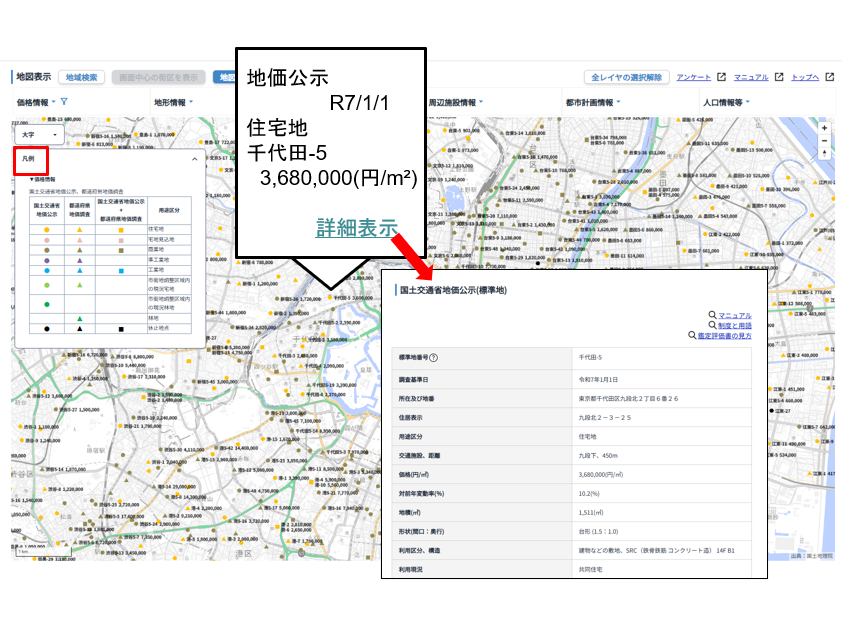Zoom out the map with minus button
The width and height of the screenshot is (845, 633).
click(x=824, y=141)
